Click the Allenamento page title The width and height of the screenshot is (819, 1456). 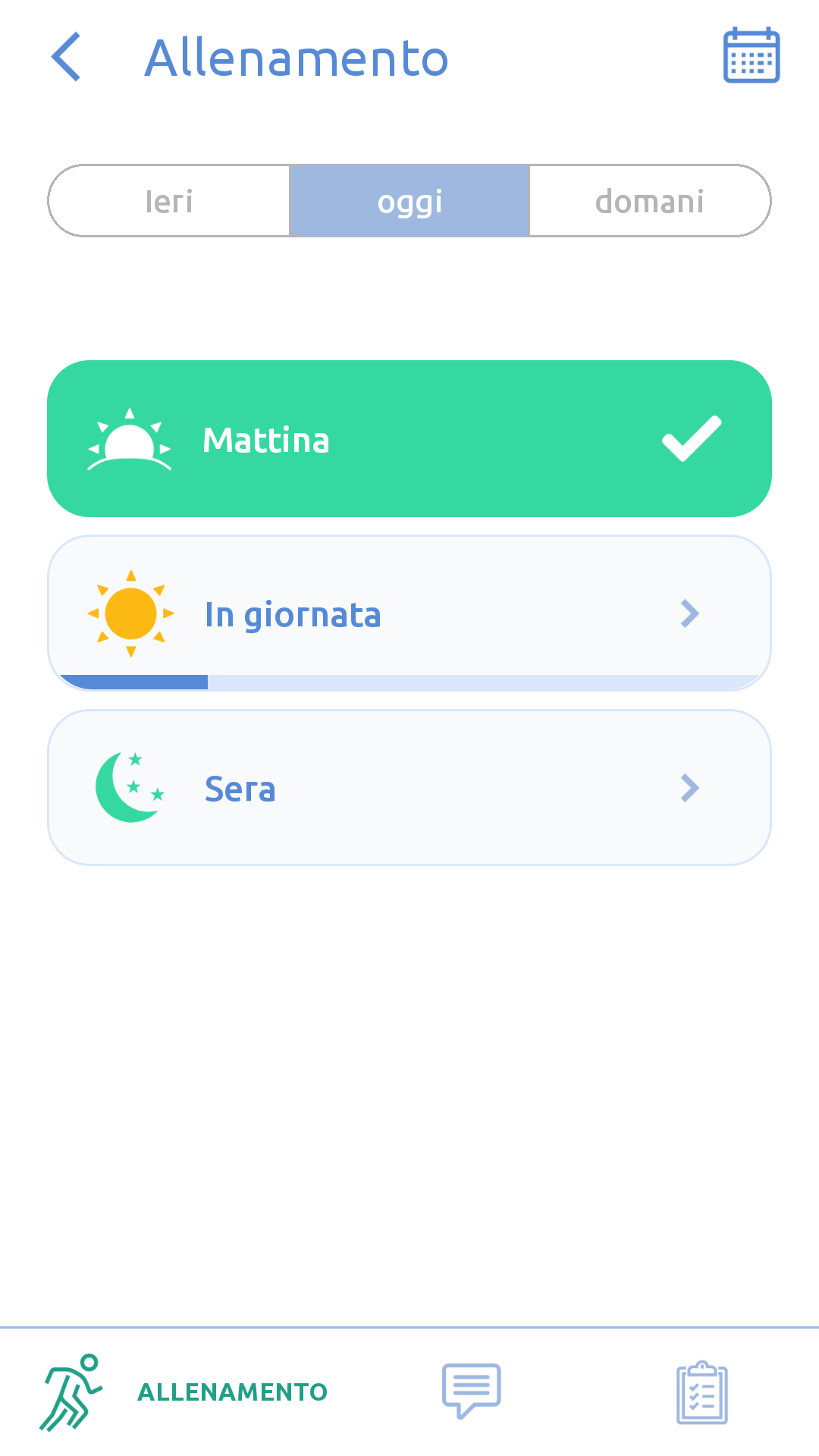pos(297,58)
